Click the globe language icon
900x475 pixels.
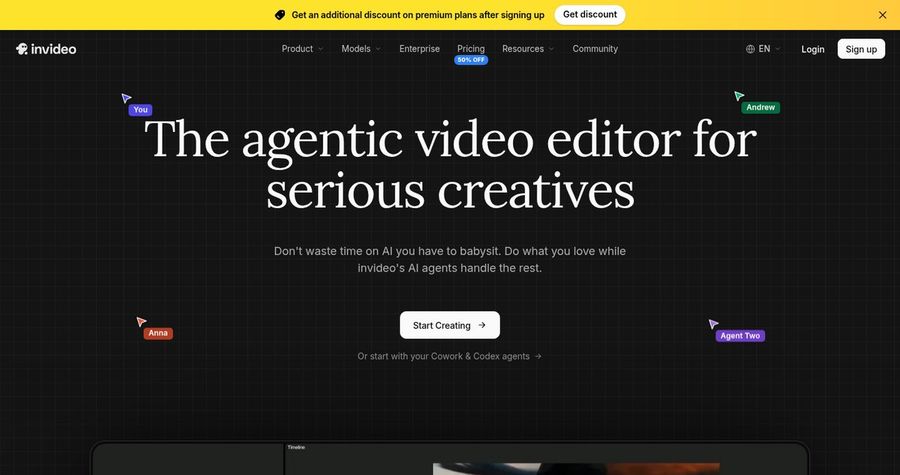tap(750, 49)
